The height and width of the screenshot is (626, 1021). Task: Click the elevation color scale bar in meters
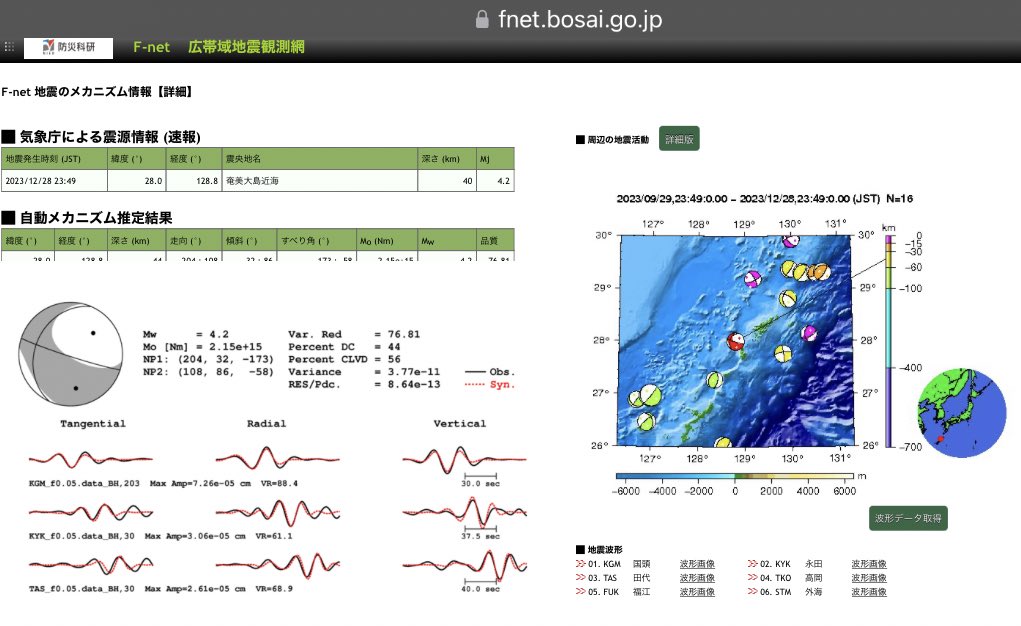[734, 476]
